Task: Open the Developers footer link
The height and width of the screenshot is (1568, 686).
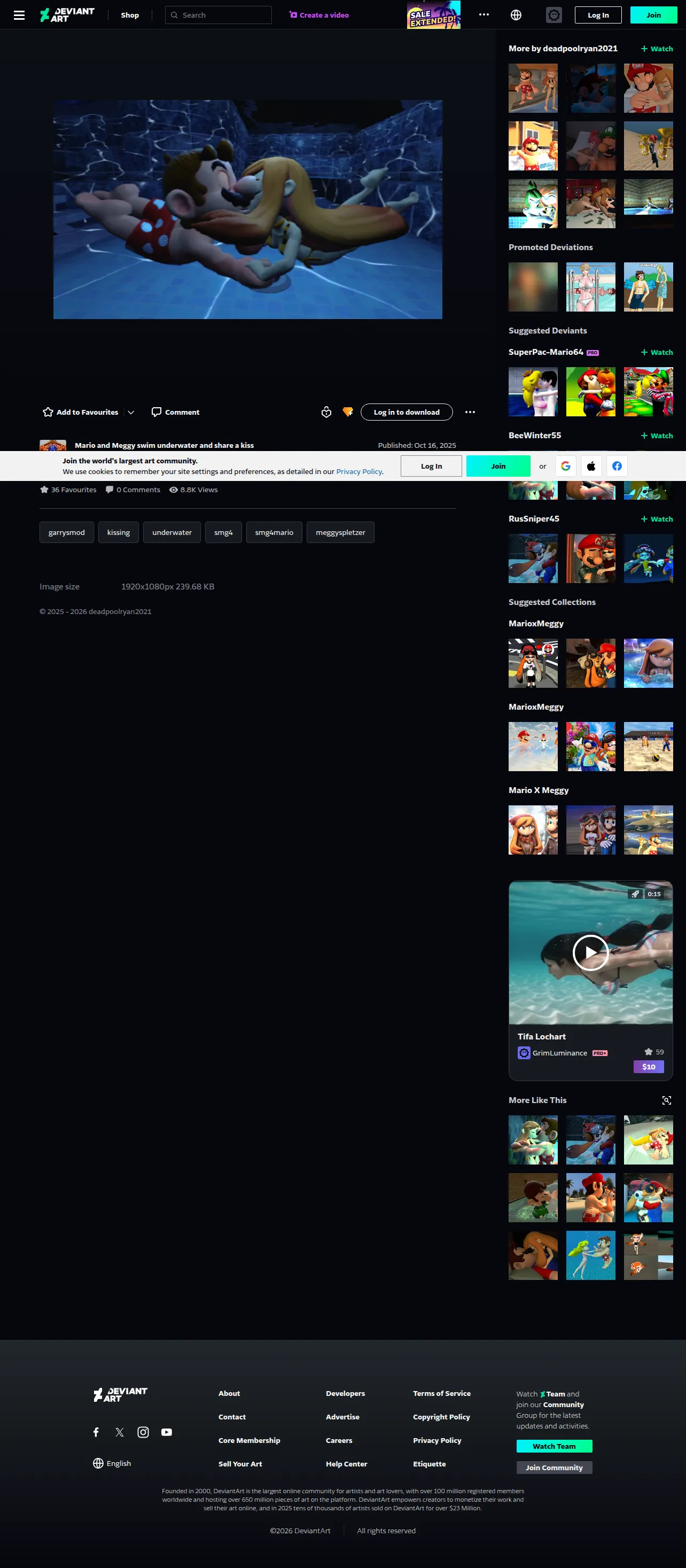Action: click(x=345, y=1394)
